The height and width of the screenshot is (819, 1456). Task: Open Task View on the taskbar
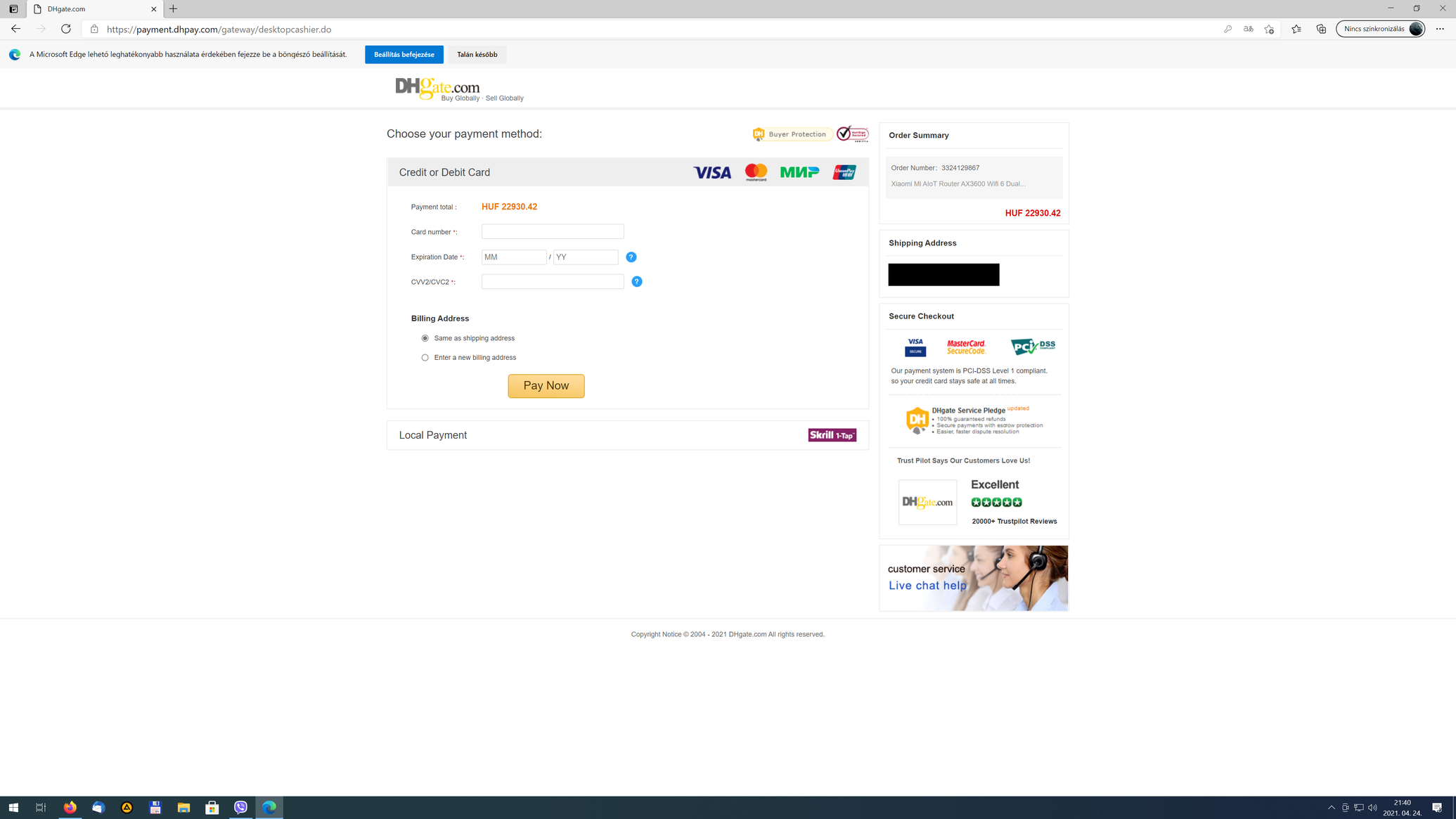[x=41, y=808]
